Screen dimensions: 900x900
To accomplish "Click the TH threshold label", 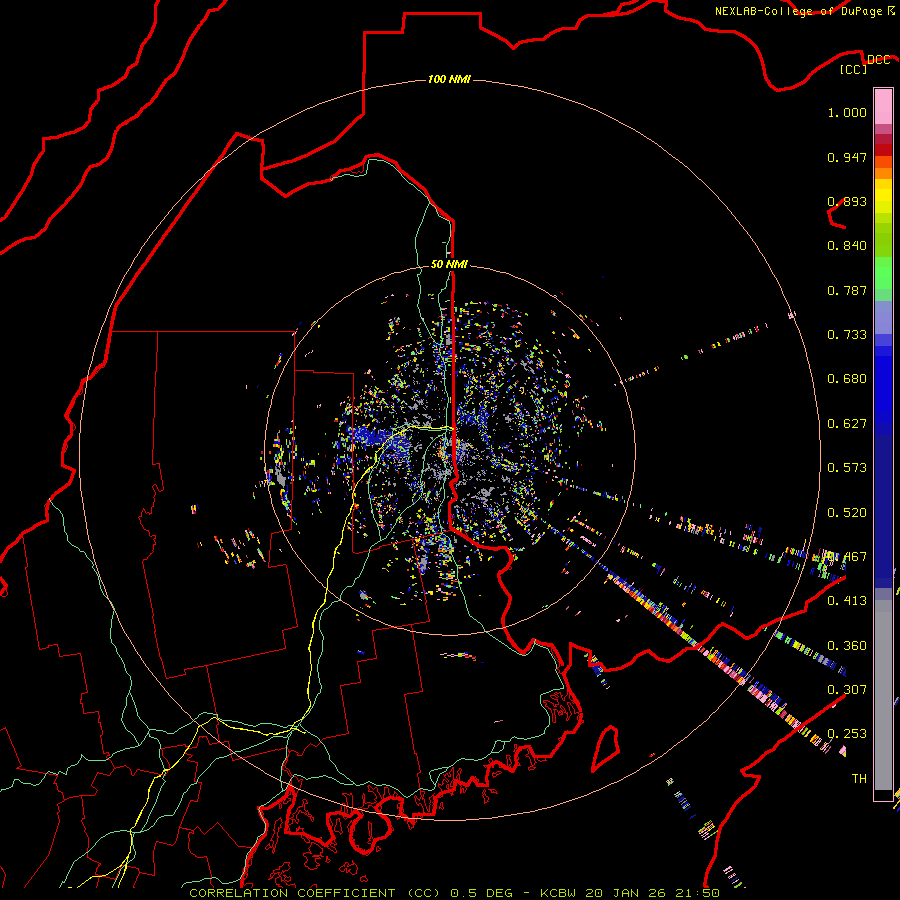I will [x=859, y=779].
